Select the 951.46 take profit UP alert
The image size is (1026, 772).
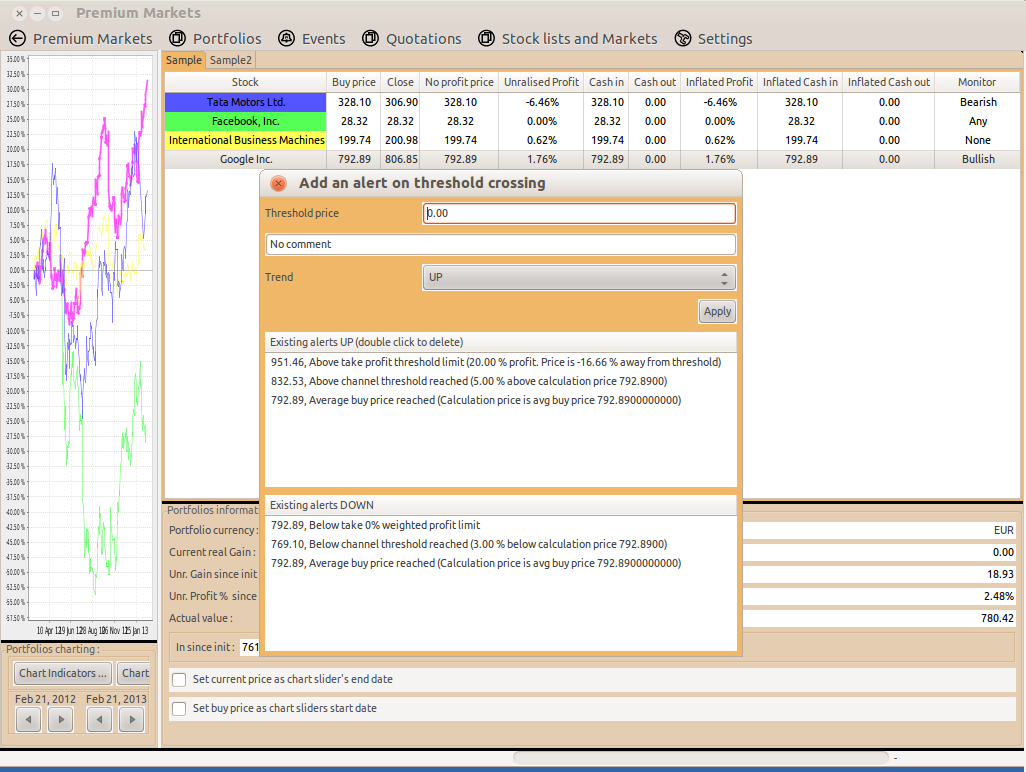click(501, 362)
